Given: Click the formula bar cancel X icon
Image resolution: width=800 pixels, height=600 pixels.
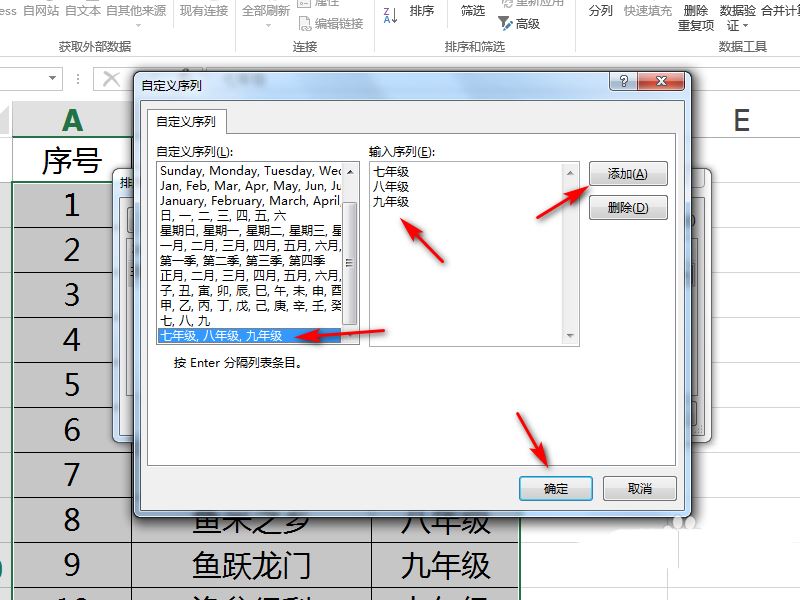Looking at the screenshot, I should click(111, 79).
